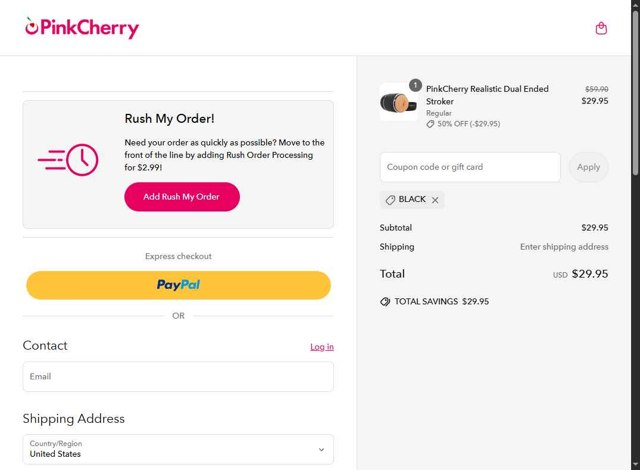
Task: Open the shopping bag cart icon
Action: coord(601,28)
